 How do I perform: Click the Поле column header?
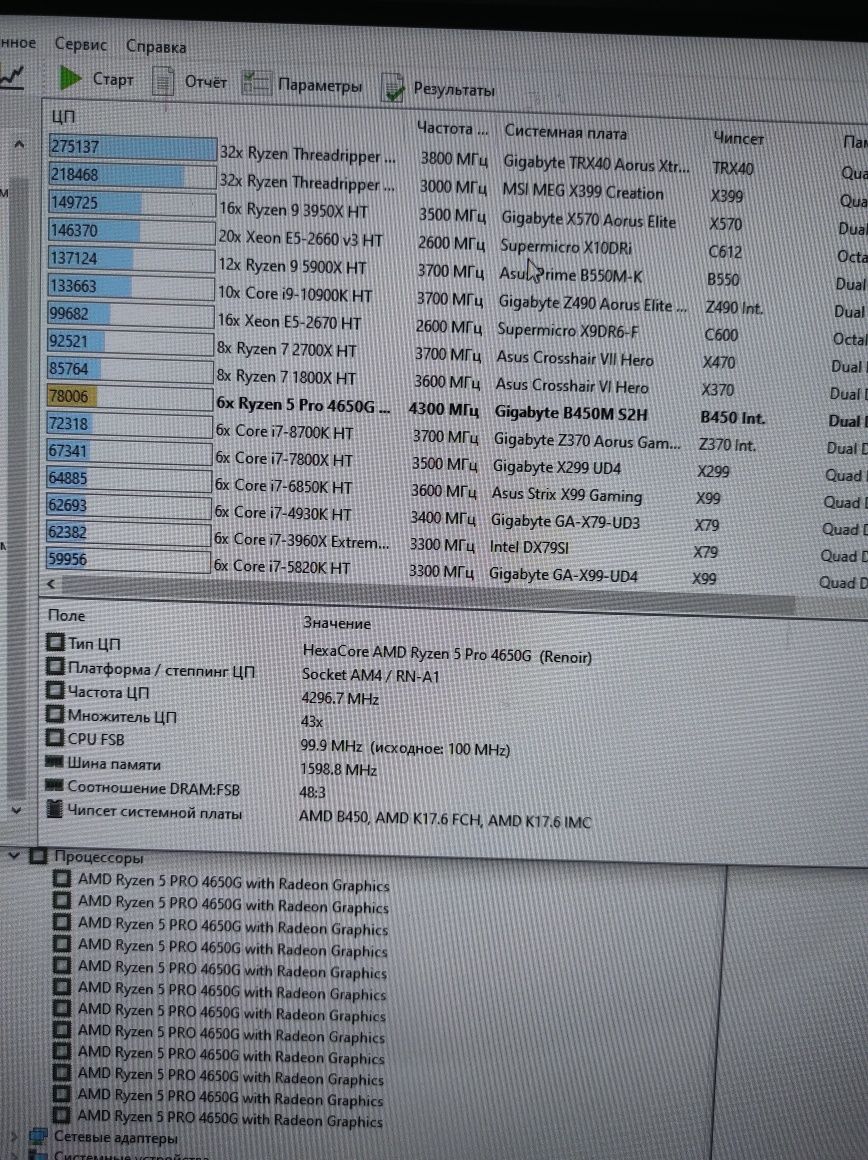coord(66,615)
